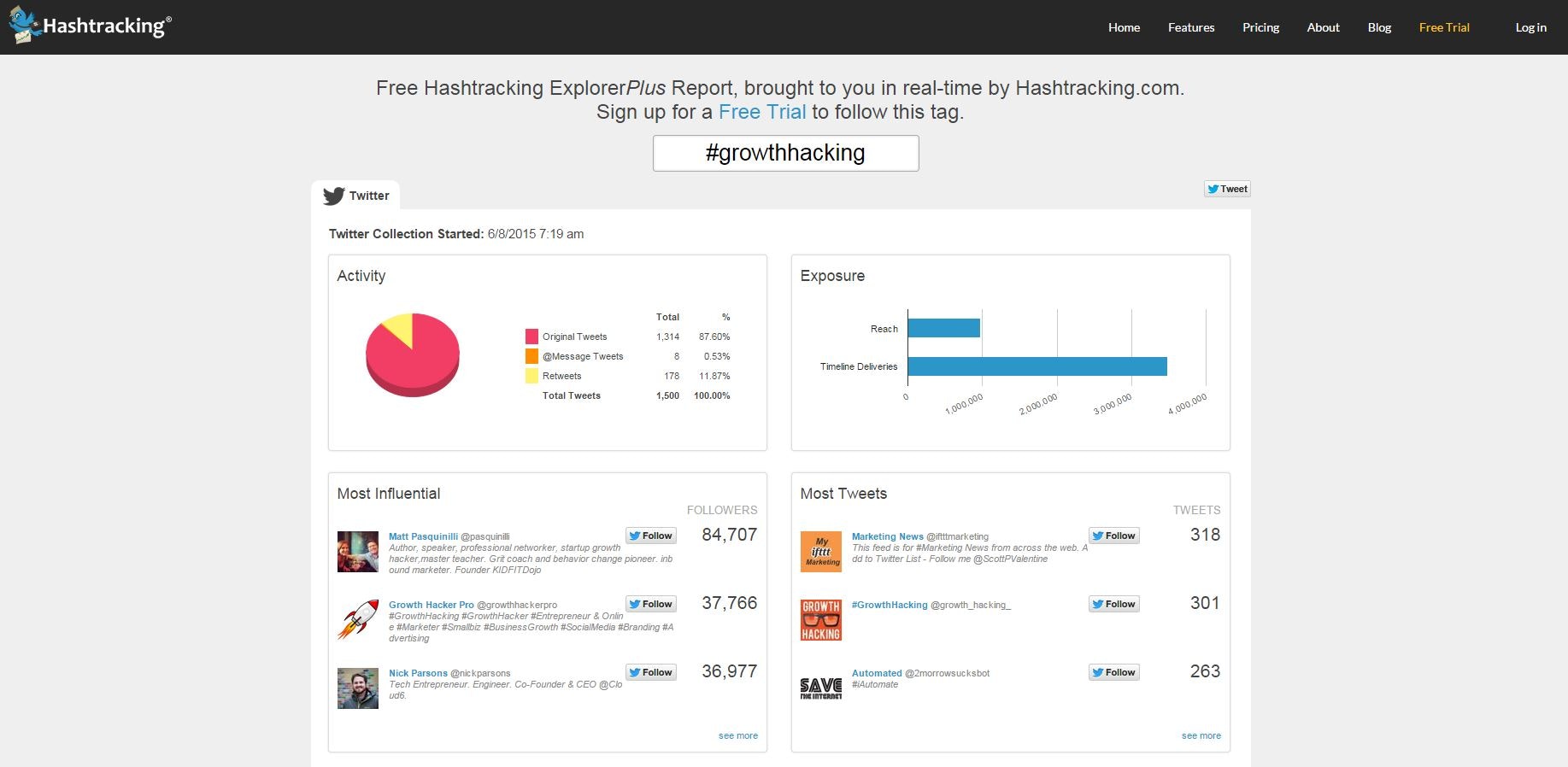Click the Activity pie chart
This screenshot has width=1568, height=767.
(x=413, y=354)
